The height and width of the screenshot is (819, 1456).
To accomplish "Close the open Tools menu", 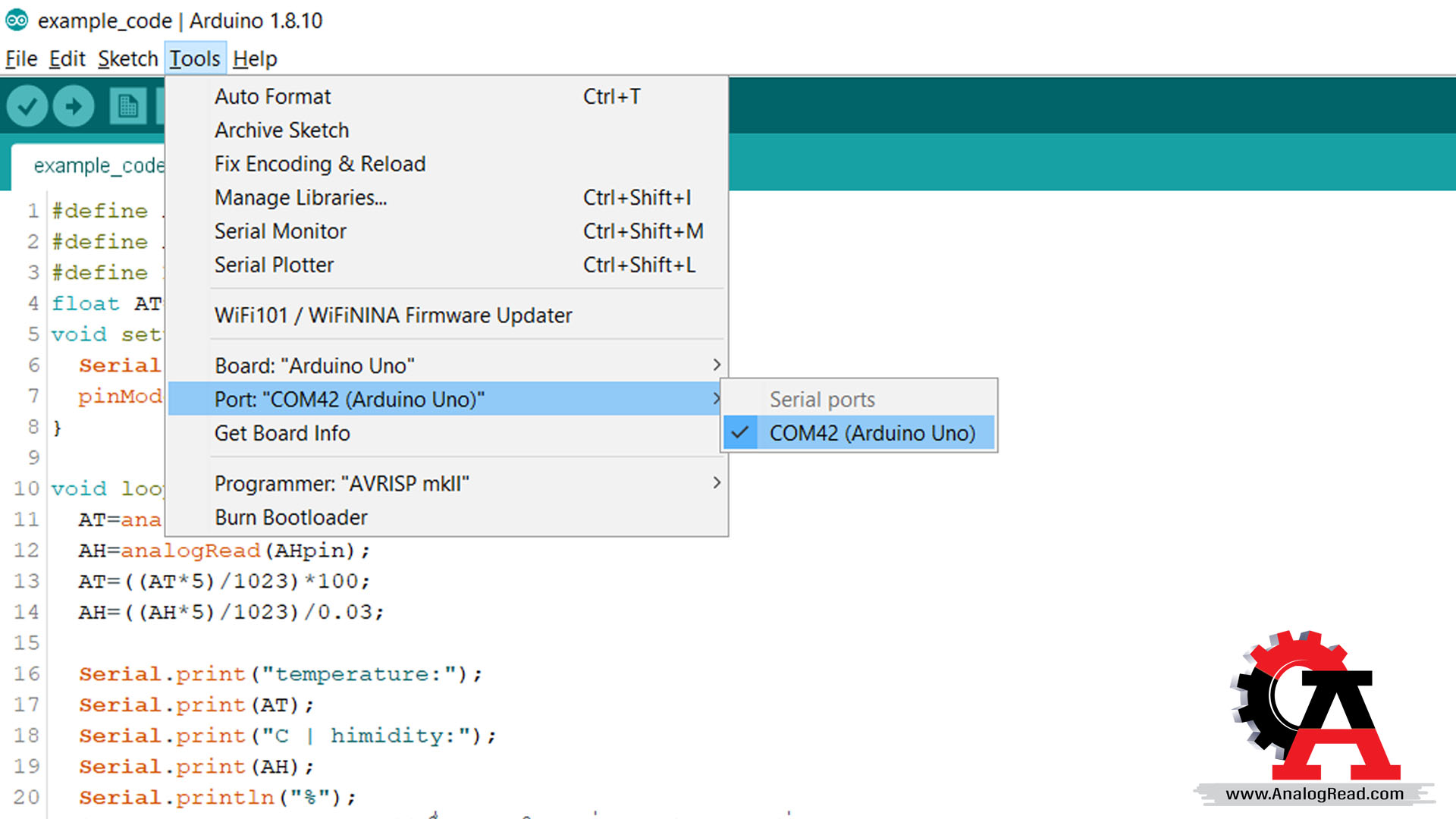I will (x=195, y=58).
